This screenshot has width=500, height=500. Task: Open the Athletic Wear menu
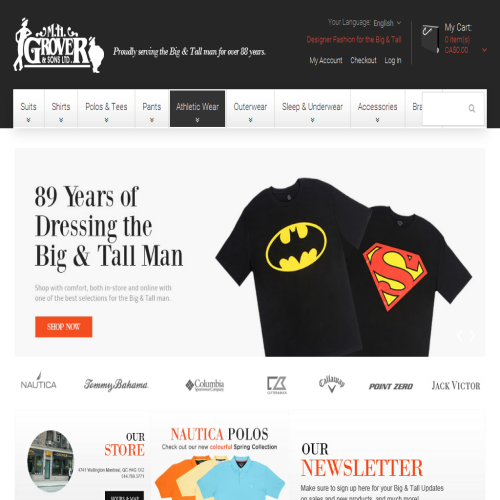tap(197, 108)
